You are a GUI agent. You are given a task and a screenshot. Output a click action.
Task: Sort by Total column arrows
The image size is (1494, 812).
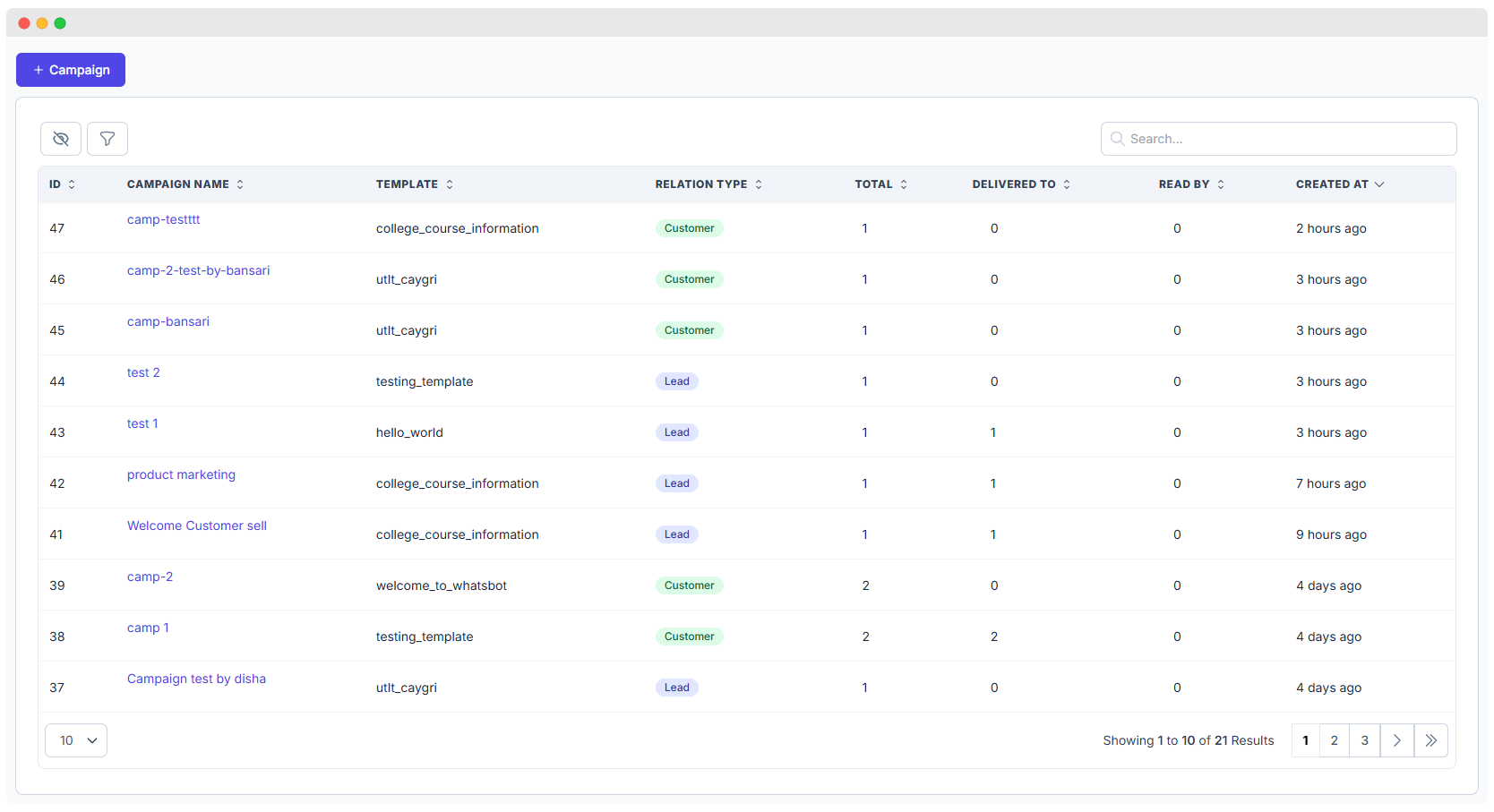click(x=904, y=184)
